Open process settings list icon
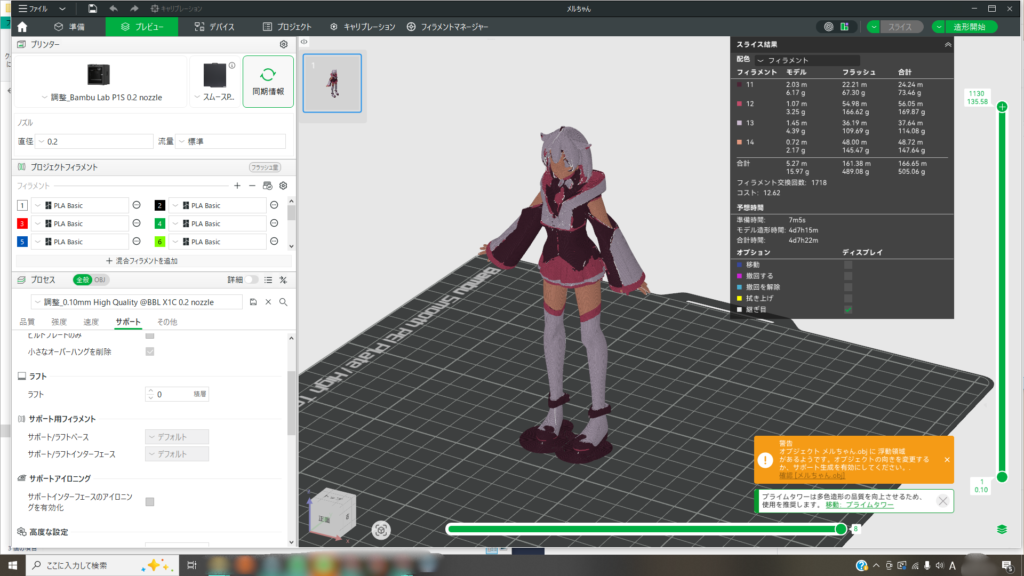This screenshot has width=1024, height=576. (x=268, y=280)
